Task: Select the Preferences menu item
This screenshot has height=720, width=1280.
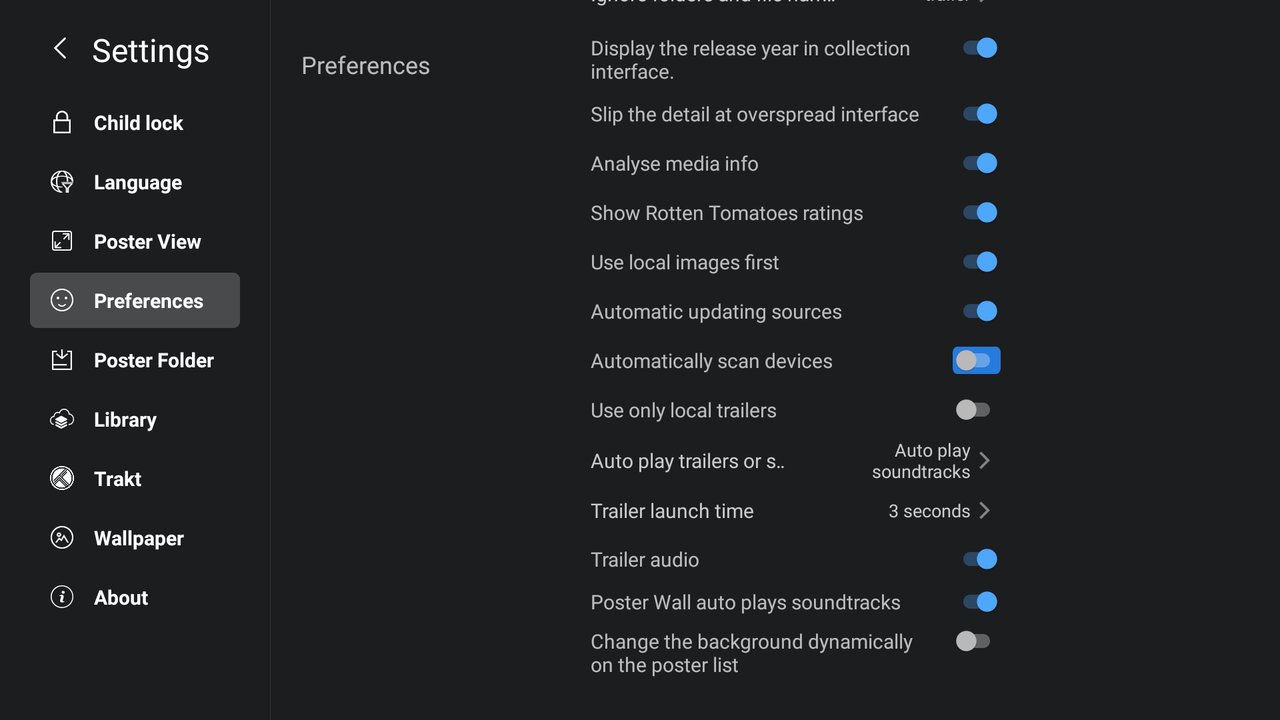Action: click(x=135, y=300)
